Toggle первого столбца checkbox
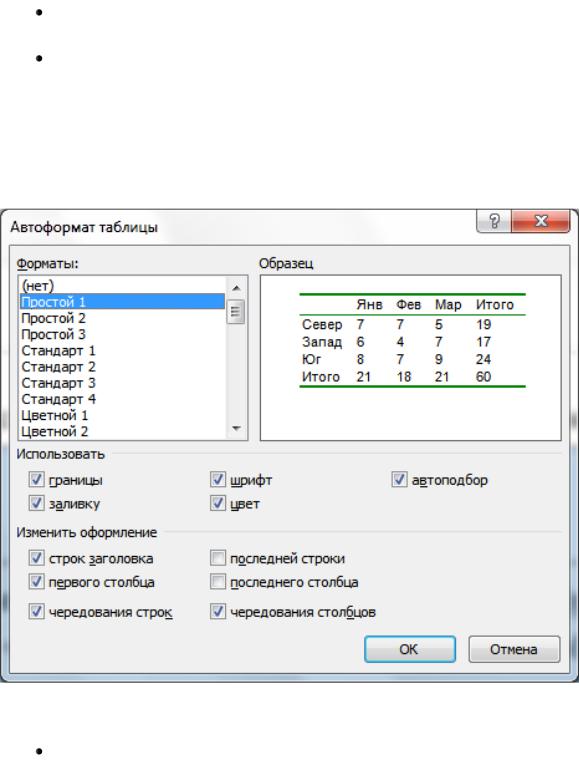579x760 pixels. (36, 581)
